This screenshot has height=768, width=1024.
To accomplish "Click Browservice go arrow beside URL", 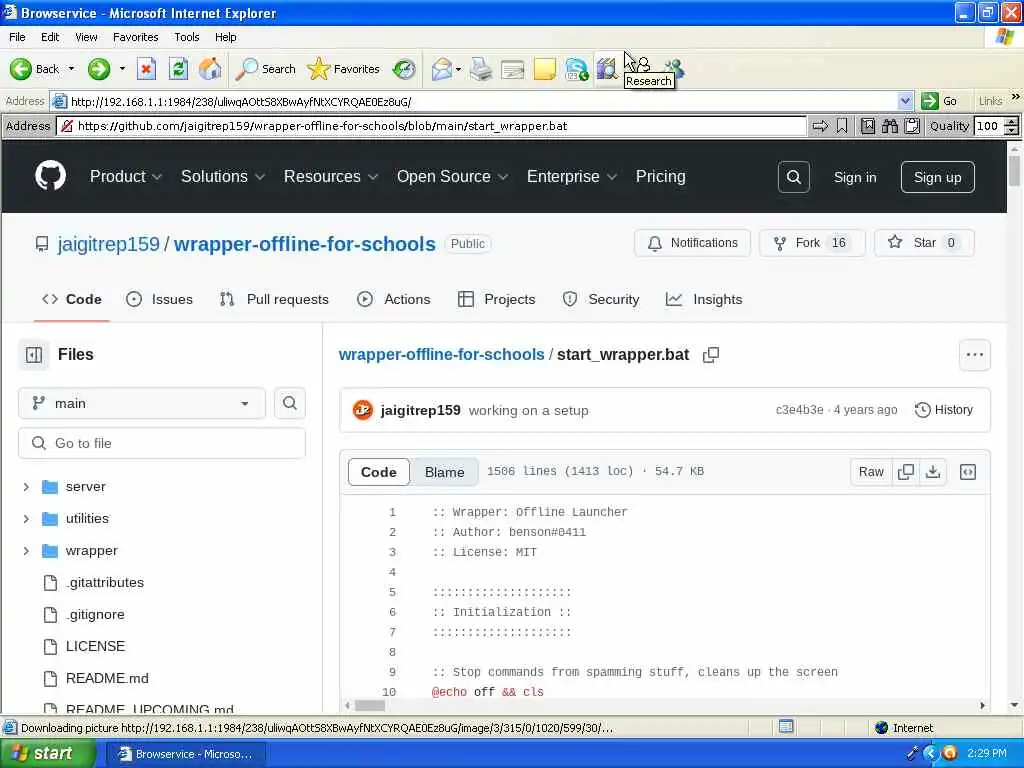I will pos(820,126).
